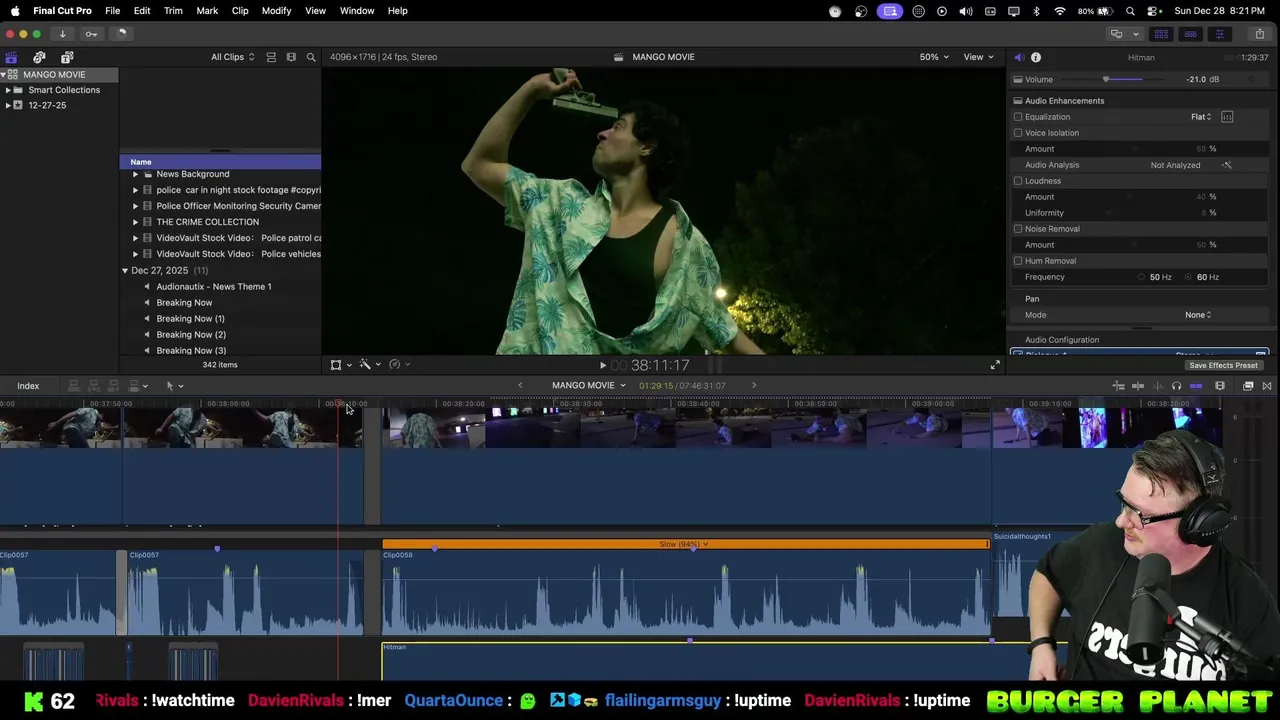Enable the Equalization checkbox
The width and height of the screenshot is (1280, 720).
[1018, 117]
